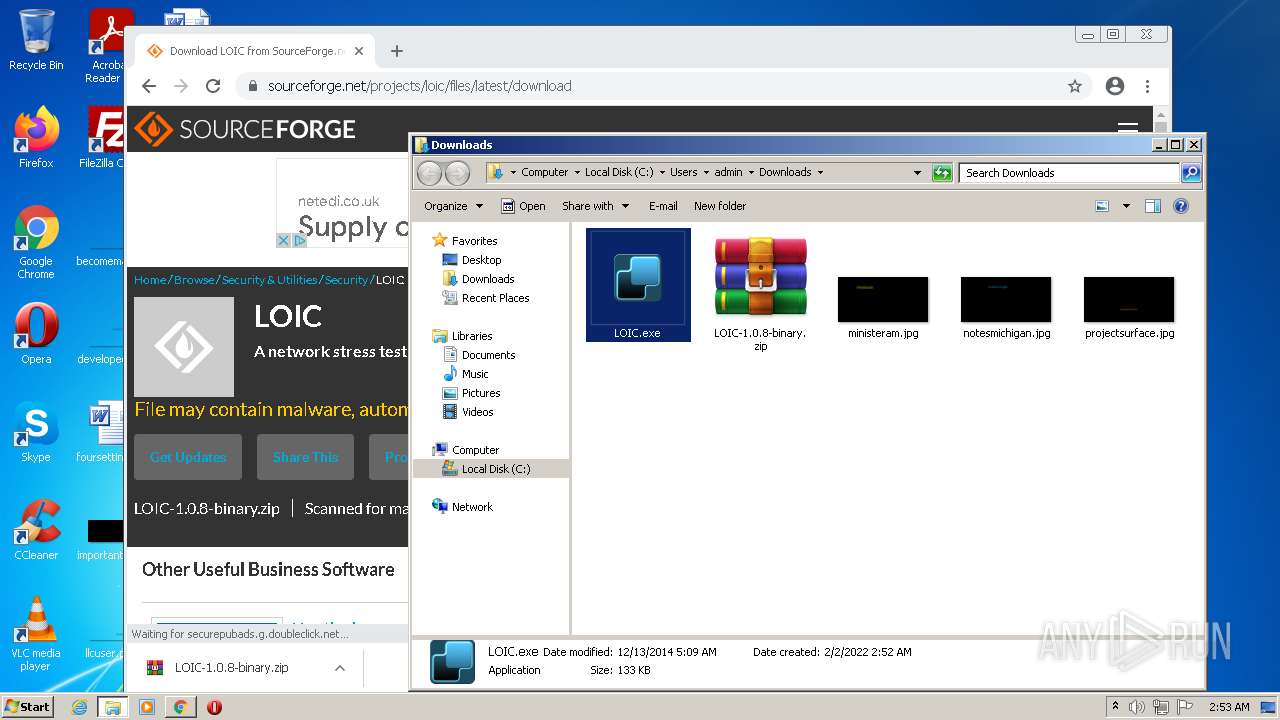Click admin in address breadcrumb
1280x720 pixels.
728,172
